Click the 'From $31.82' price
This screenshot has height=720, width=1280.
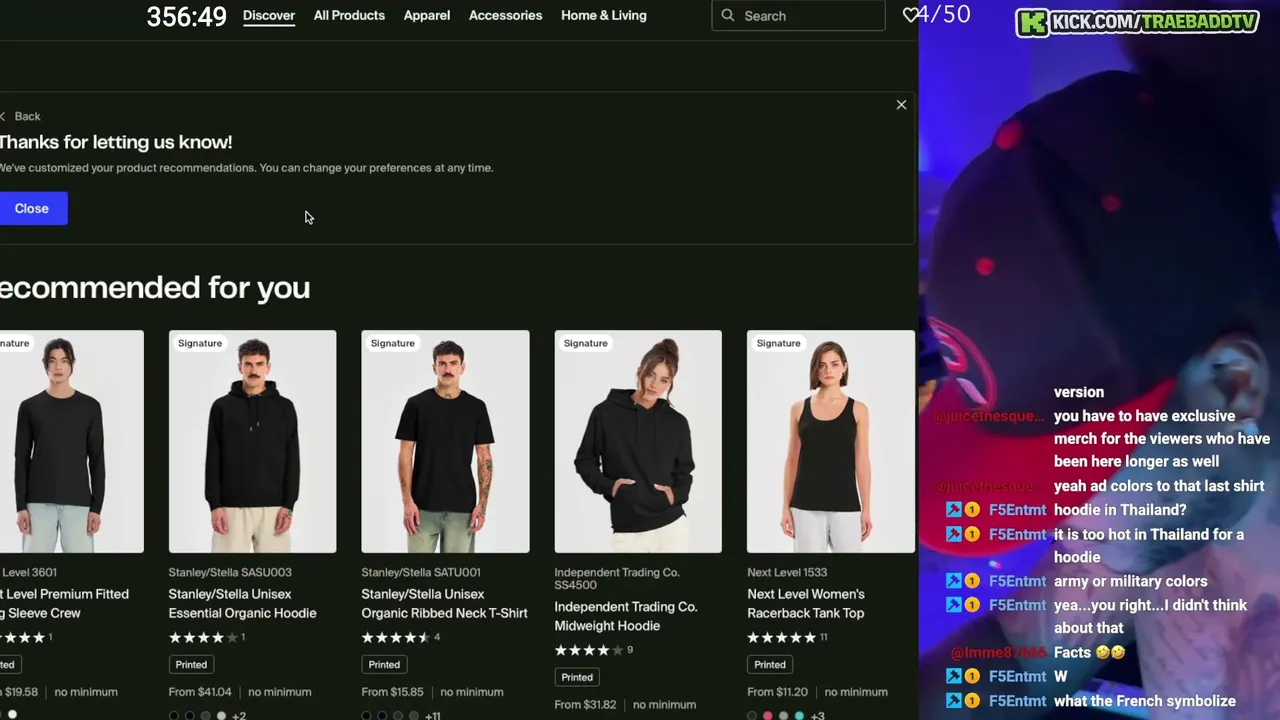coord(585,704)
